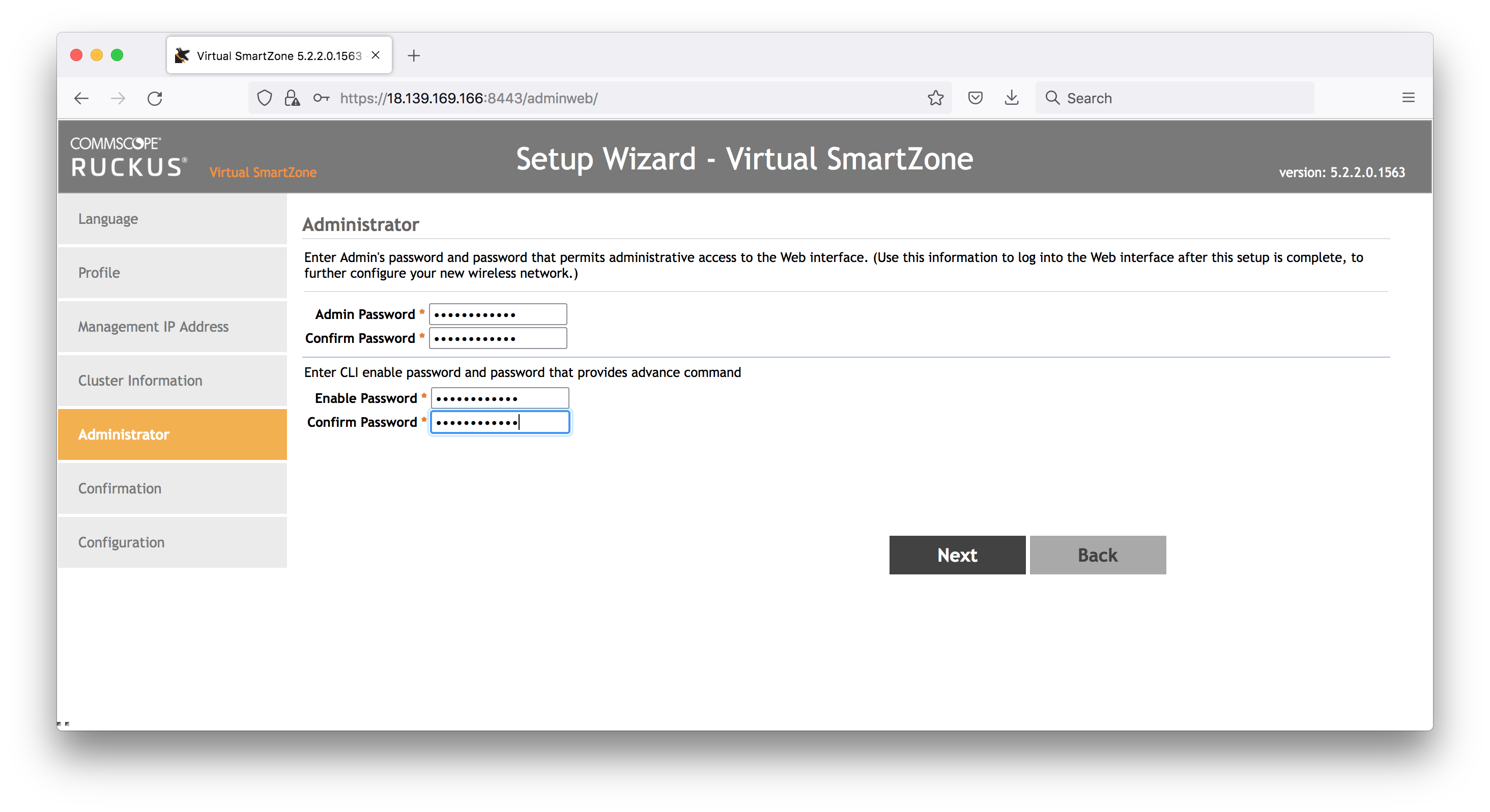
Task: Click the CommScope Ruckus logo
Action: tap(128, 157)
